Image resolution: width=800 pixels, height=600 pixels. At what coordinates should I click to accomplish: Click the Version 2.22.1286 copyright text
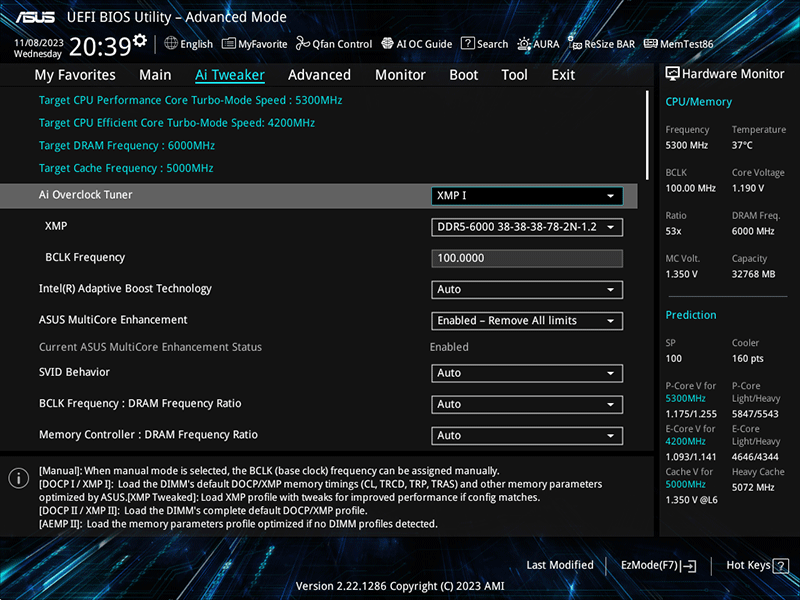click(400, 586)
